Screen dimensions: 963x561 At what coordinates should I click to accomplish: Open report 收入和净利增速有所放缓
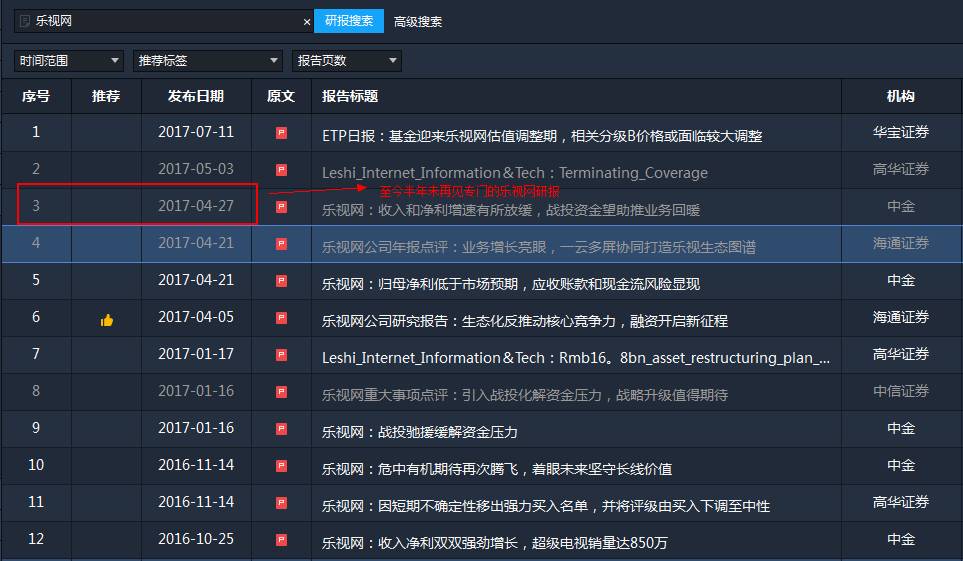tap(511, 210)
